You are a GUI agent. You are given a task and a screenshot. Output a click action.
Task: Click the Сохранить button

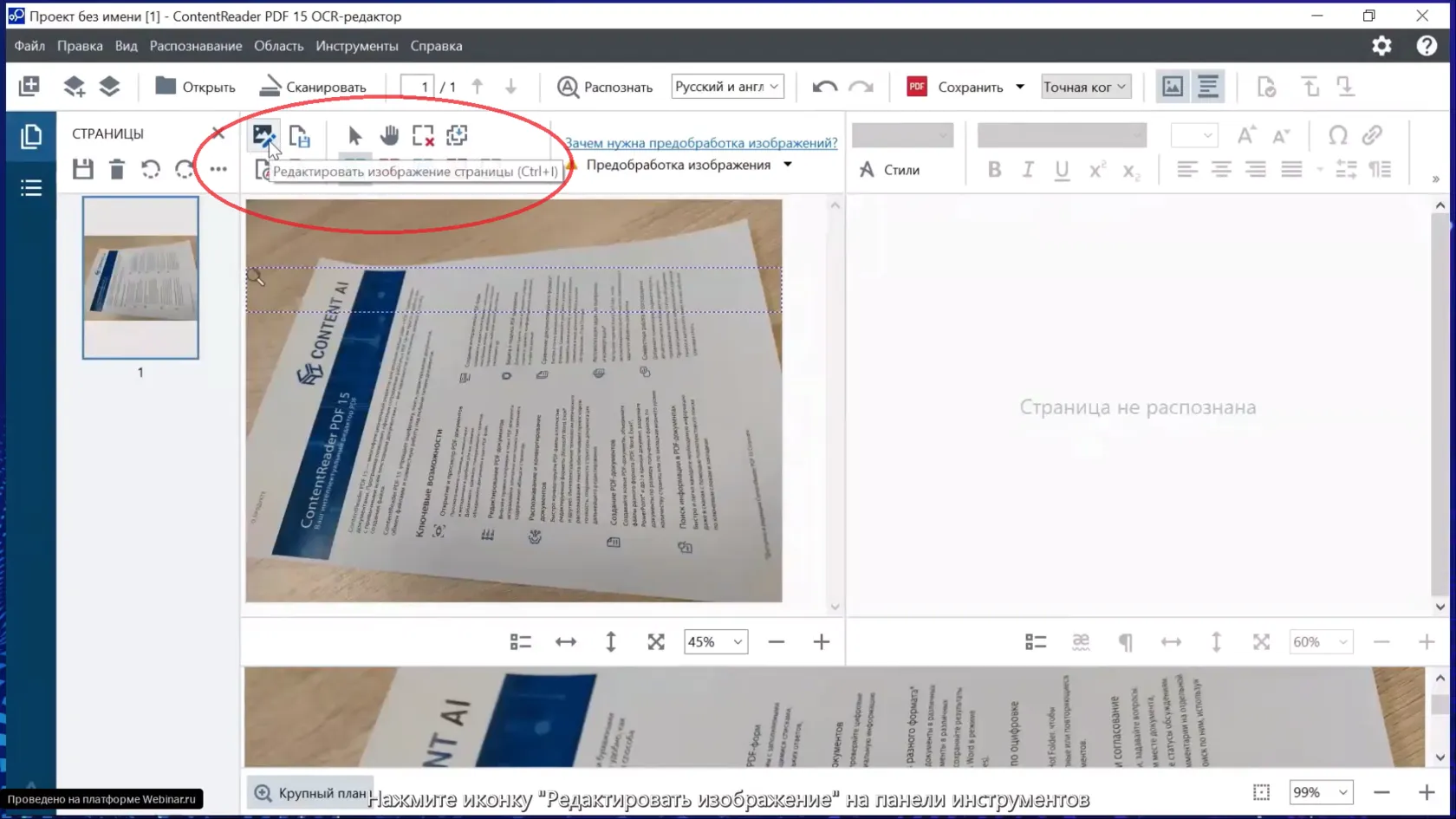pos(955,87)
